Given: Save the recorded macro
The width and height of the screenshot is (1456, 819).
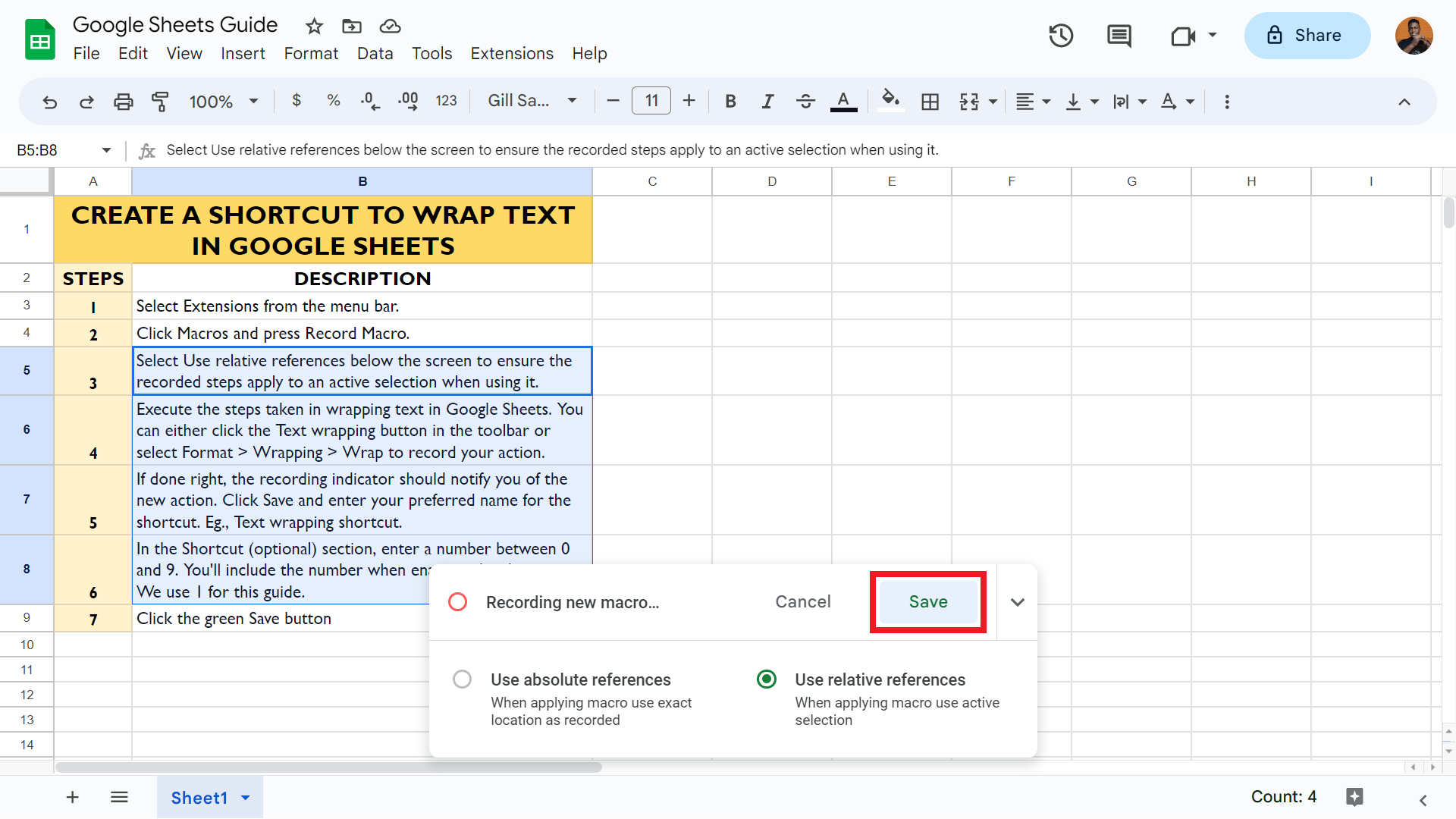Looking at the screenshot, I should tap(927, 601).
